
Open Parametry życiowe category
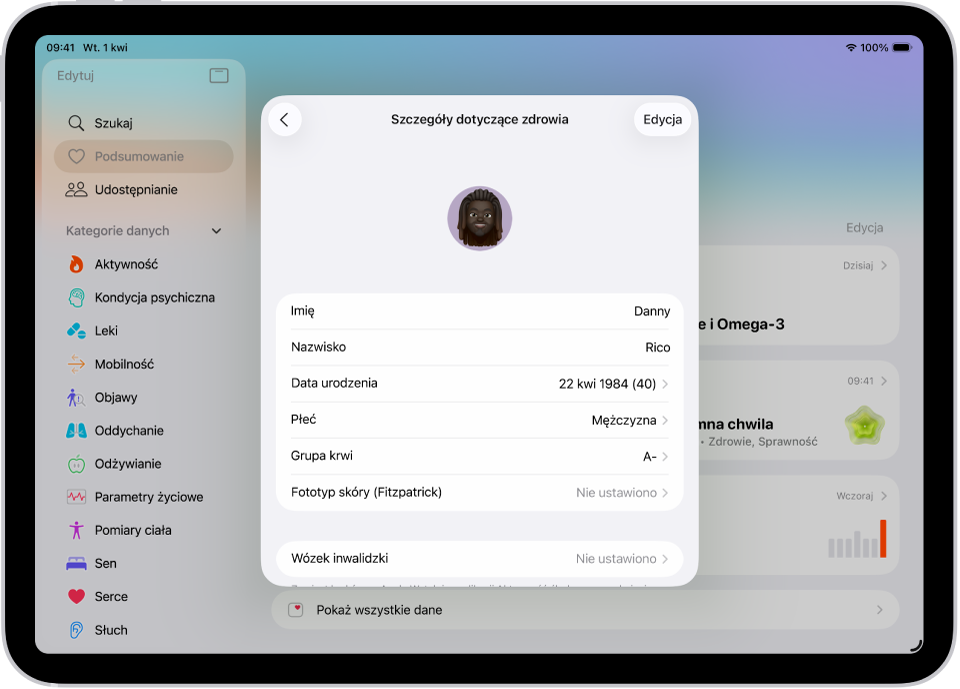144,497
